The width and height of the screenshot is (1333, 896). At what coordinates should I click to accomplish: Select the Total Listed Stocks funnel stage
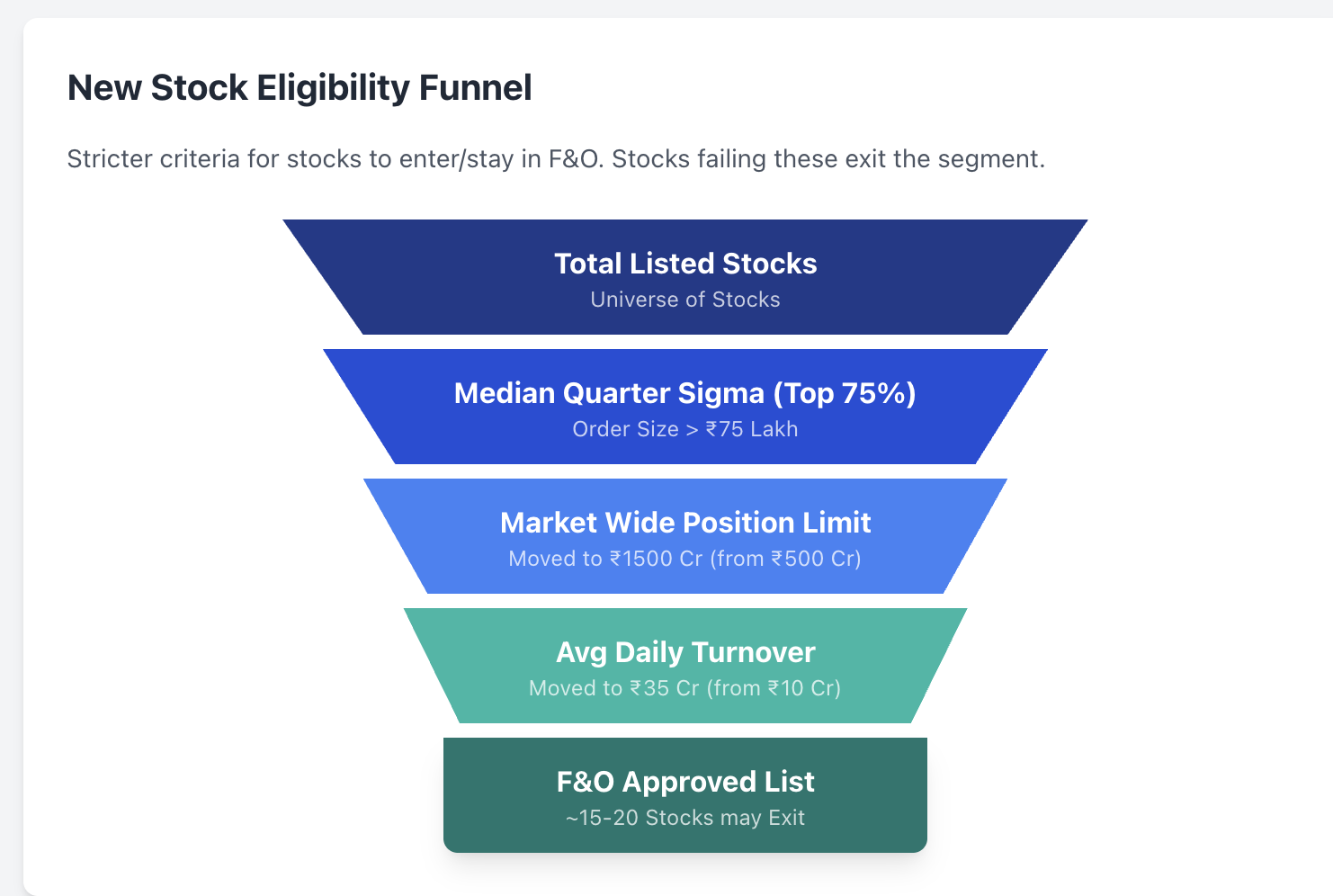[x=685, y=277]
